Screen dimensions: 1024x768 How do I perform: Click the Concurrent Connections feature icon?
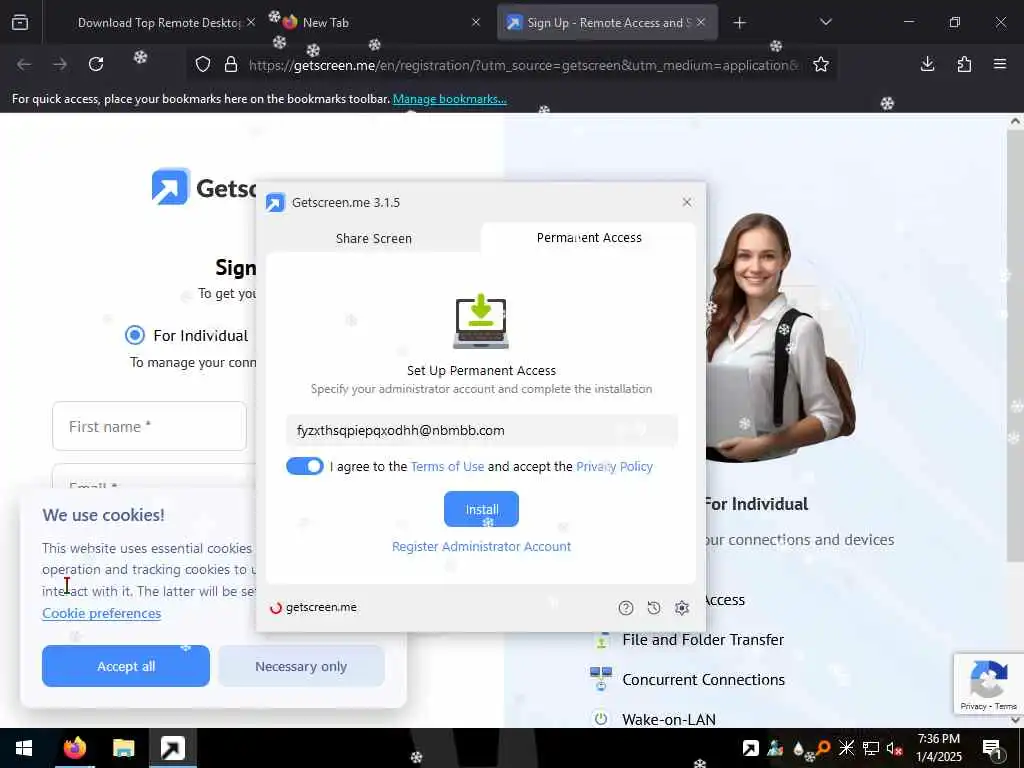click(x=601, y=679)
